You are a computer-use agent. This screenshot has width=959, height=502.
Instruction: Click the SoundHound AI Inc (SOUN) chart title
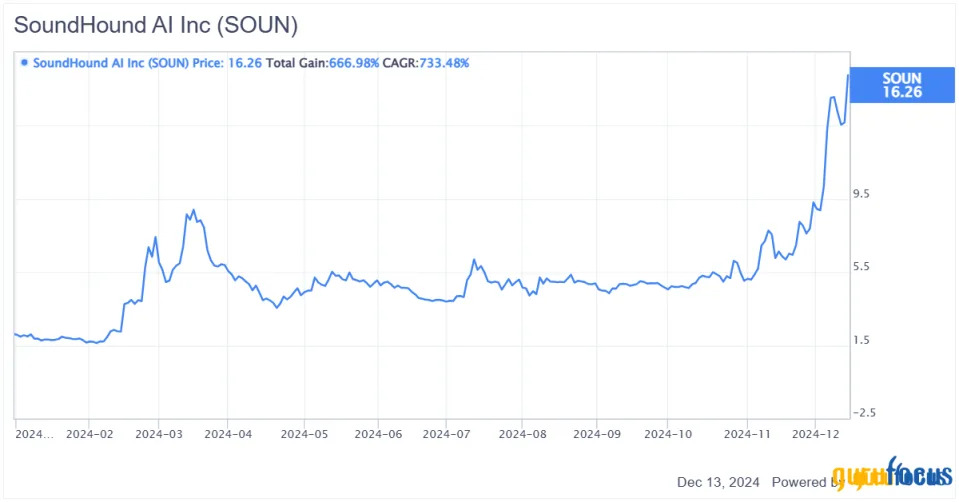coord(156,25)
